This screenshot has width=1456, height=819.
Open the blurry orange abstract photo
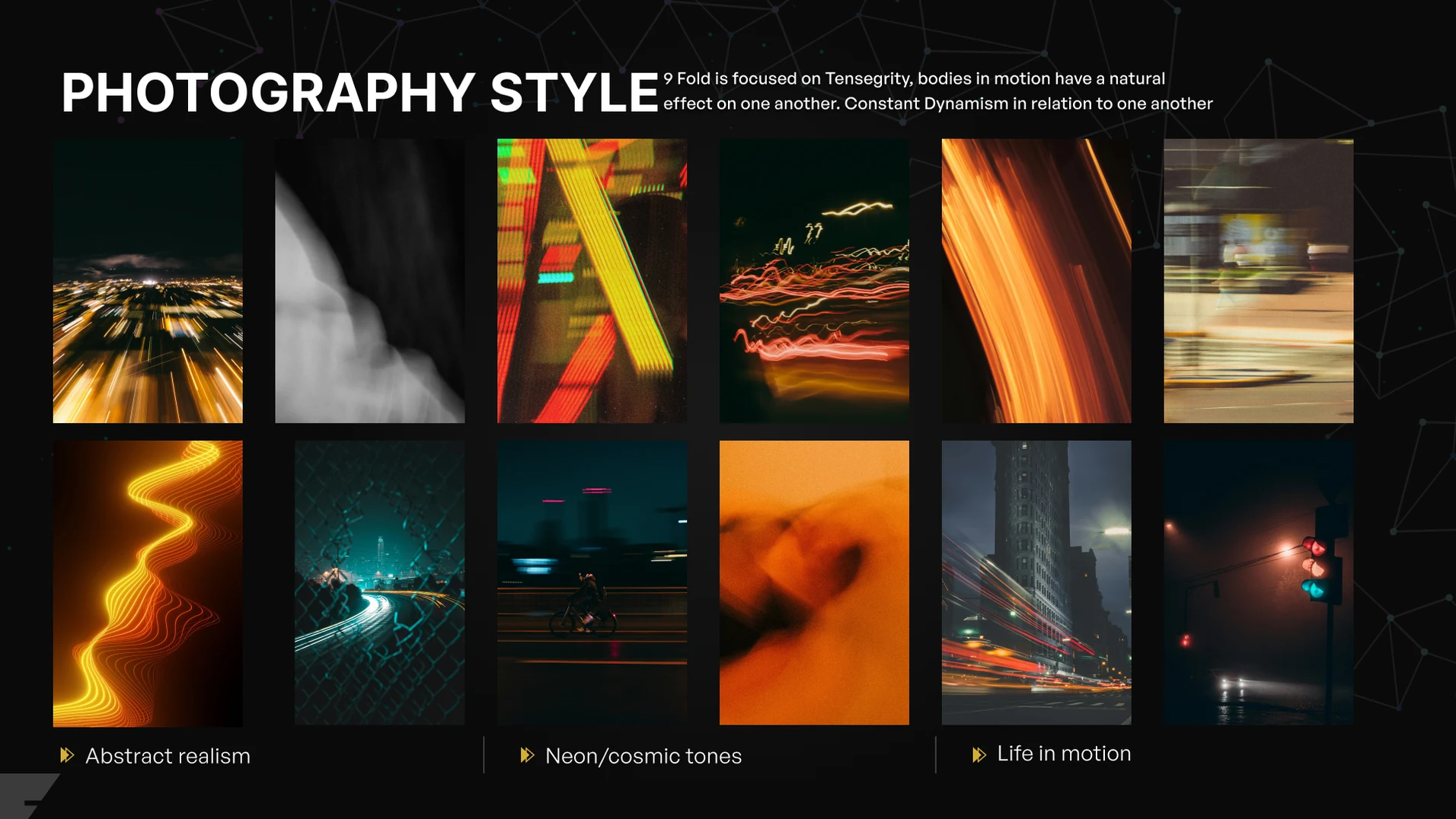pyautogui.click(x=814, y=583)
